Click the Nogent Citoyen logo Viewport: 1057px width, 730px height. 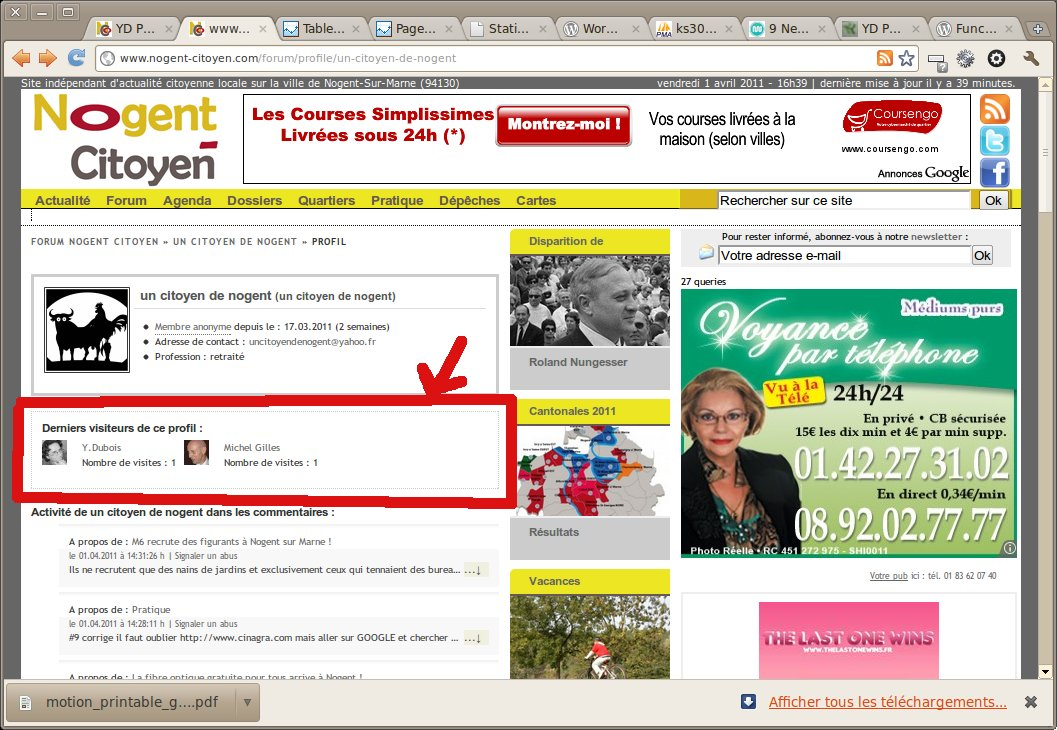[126, 138]
